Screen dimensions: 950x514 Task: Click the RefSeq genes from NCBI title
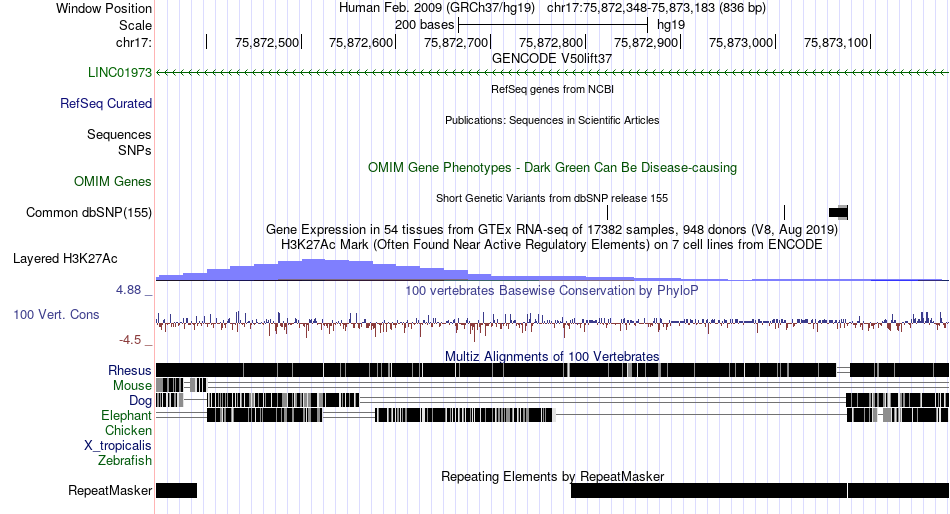coord(552,89)
